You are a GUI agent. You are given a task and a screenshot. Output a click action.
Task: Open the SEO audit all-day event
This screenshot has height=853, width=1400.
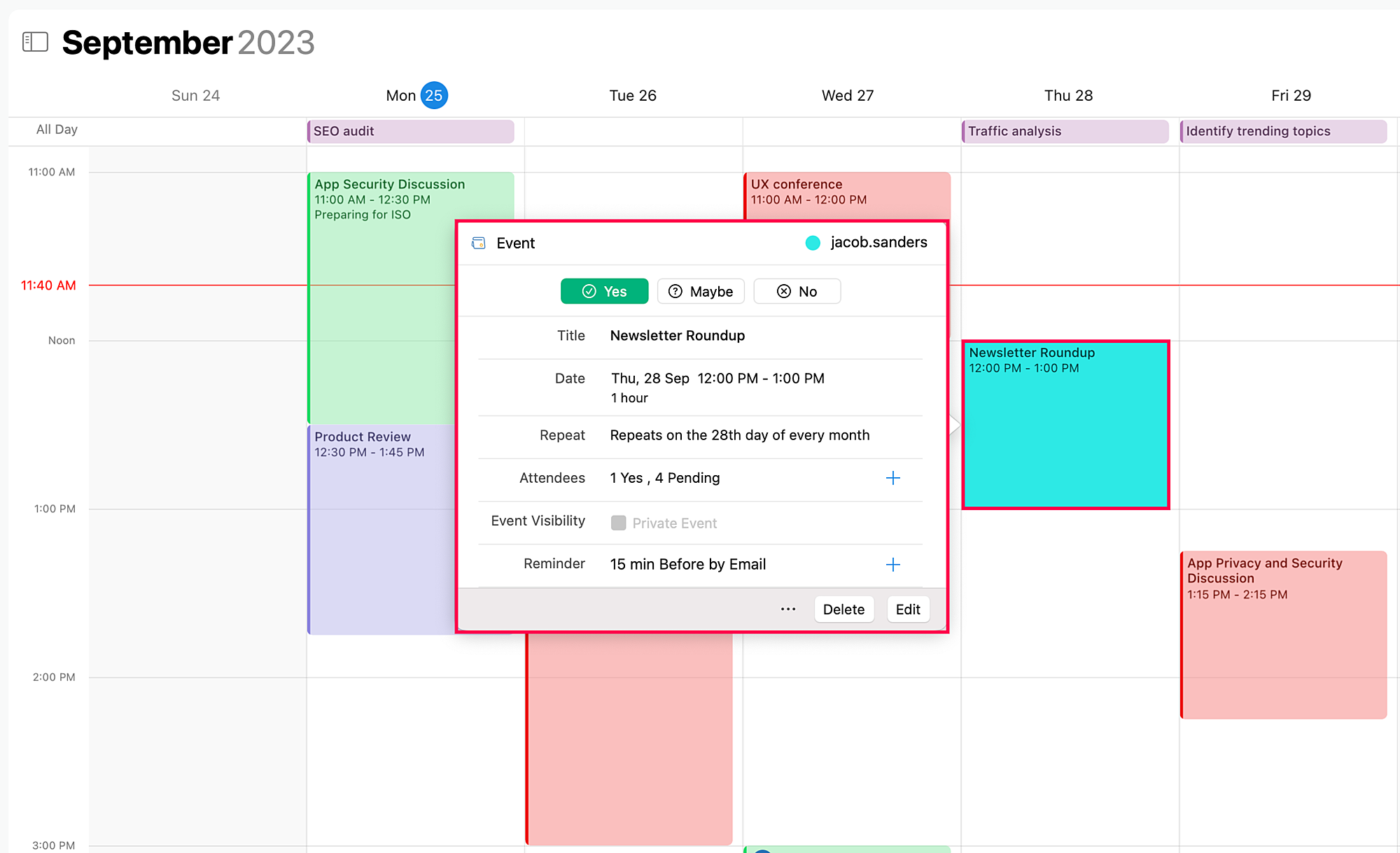pyautogui.click(x=411, y=132)
